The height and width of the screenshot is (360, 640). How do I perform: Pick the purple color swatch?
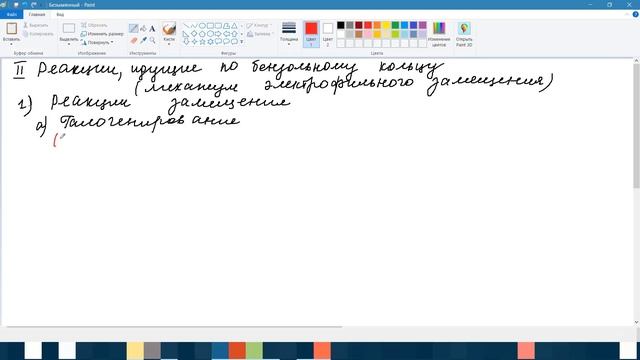pos(422,25)
